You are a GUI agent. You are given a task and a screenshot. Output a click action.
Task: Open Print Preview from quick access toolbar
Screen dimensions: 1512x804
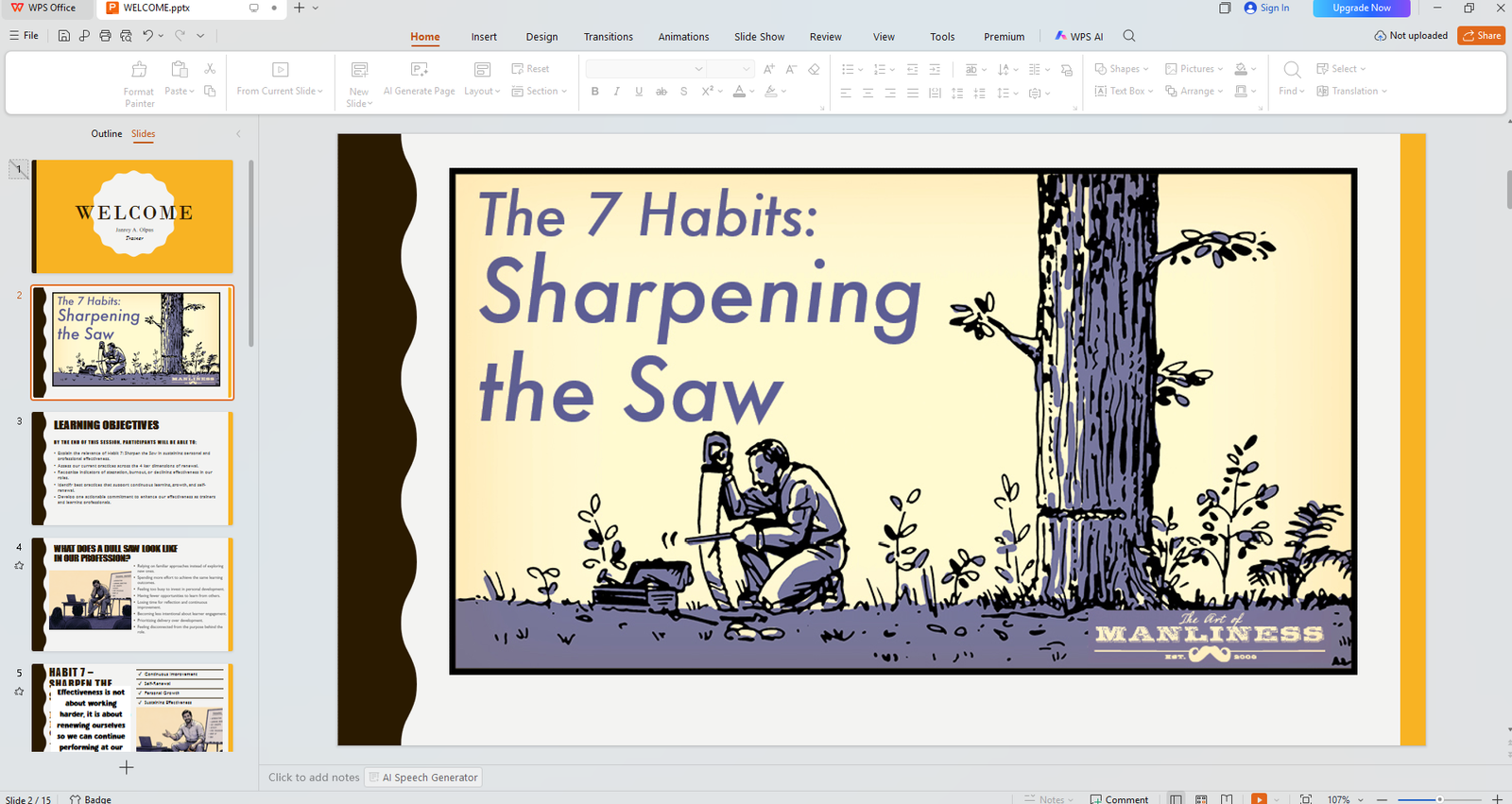click(x=126, y=36)
